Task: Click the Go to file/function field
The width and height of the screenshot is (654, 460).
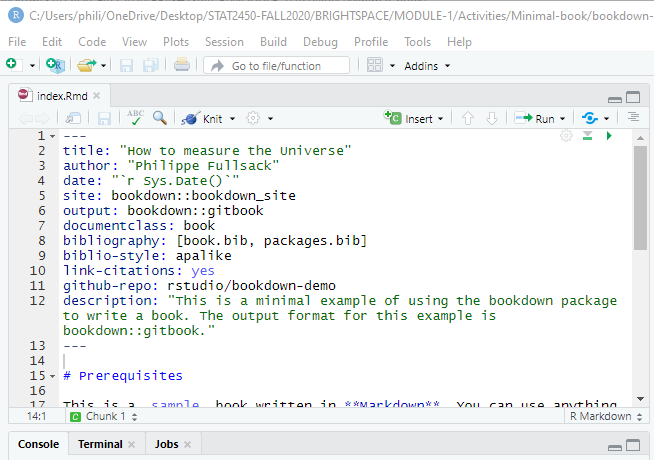Action: pos(276,66)
